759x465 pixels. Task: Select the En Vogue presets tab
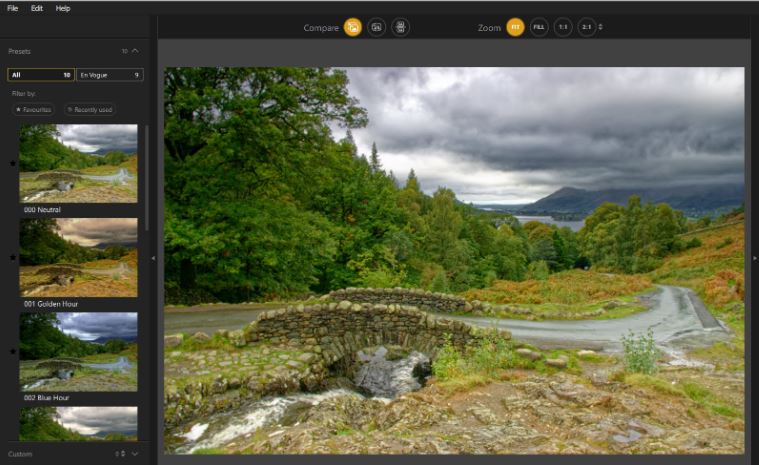point(110,75)
